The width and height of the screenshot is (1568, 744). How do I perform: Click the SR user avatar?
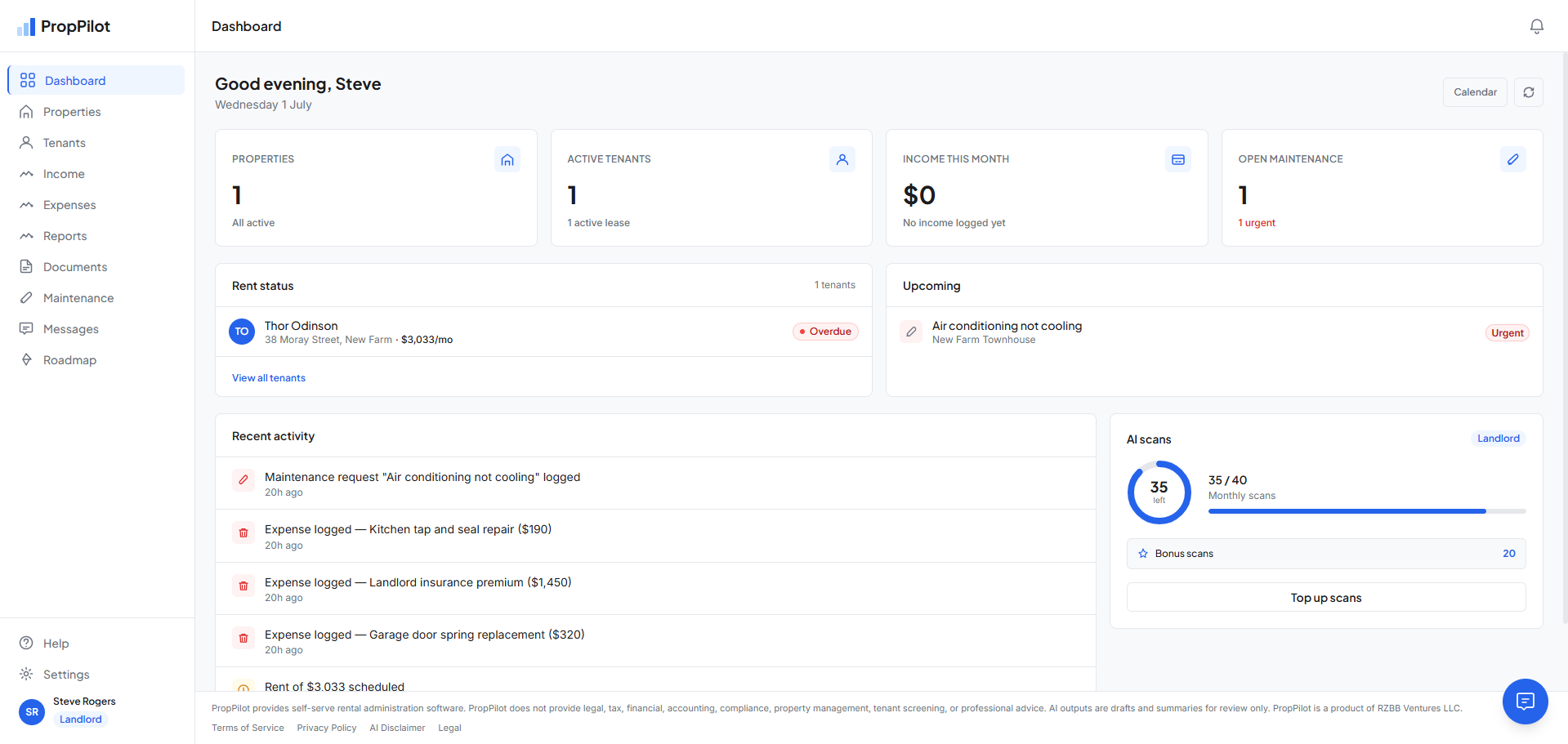point(32,711)
